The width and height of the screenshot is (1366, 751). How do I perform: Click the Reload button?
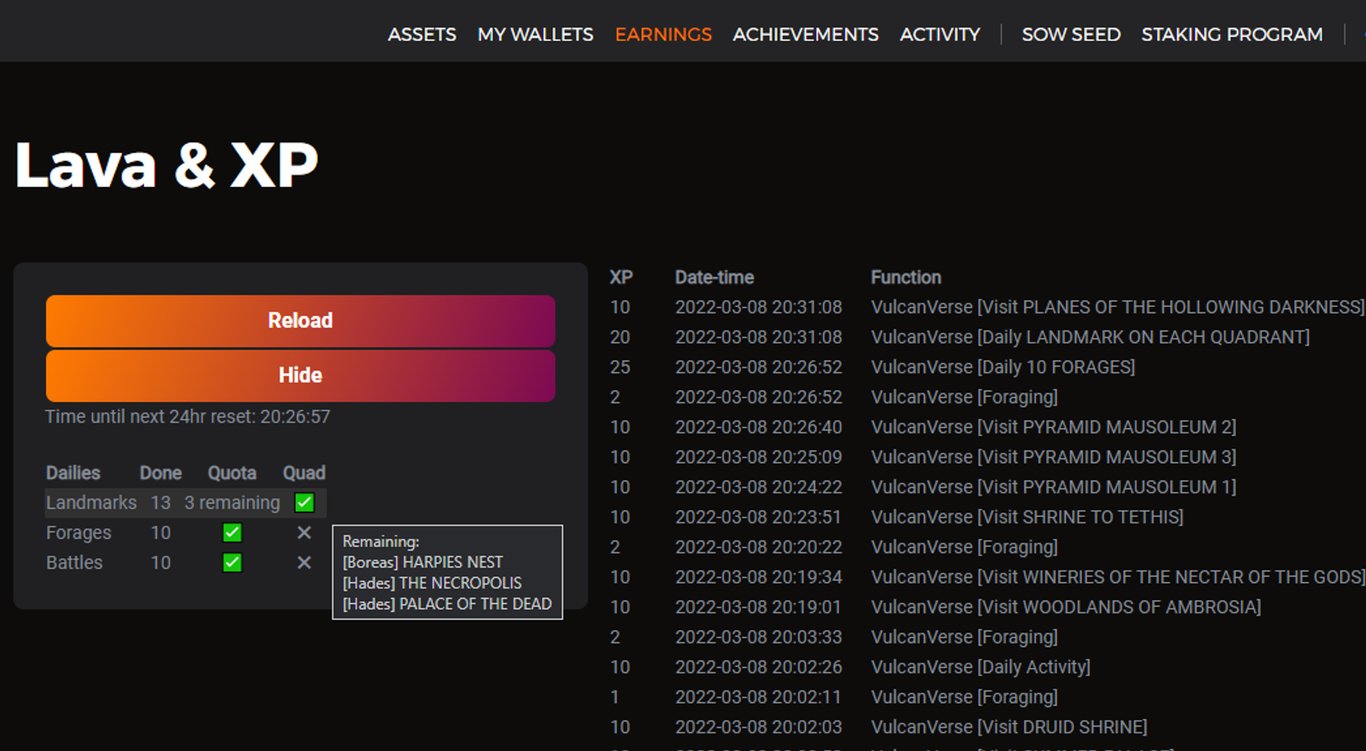point(300,321)
